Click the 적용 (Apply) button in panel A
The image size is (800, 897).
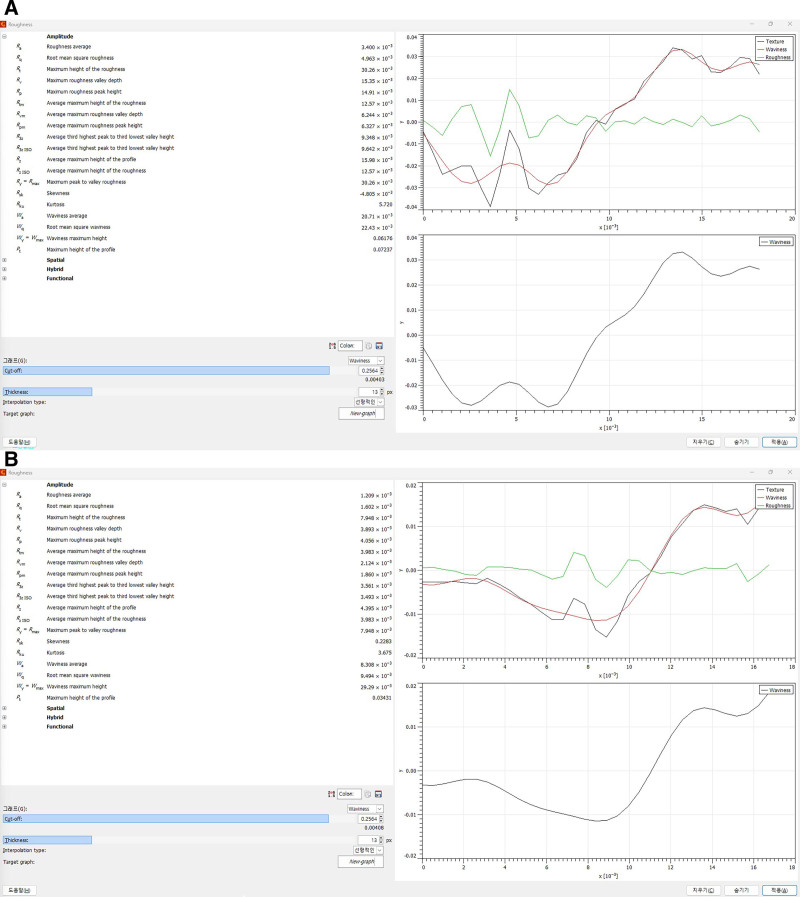click(x=779, y=442)
